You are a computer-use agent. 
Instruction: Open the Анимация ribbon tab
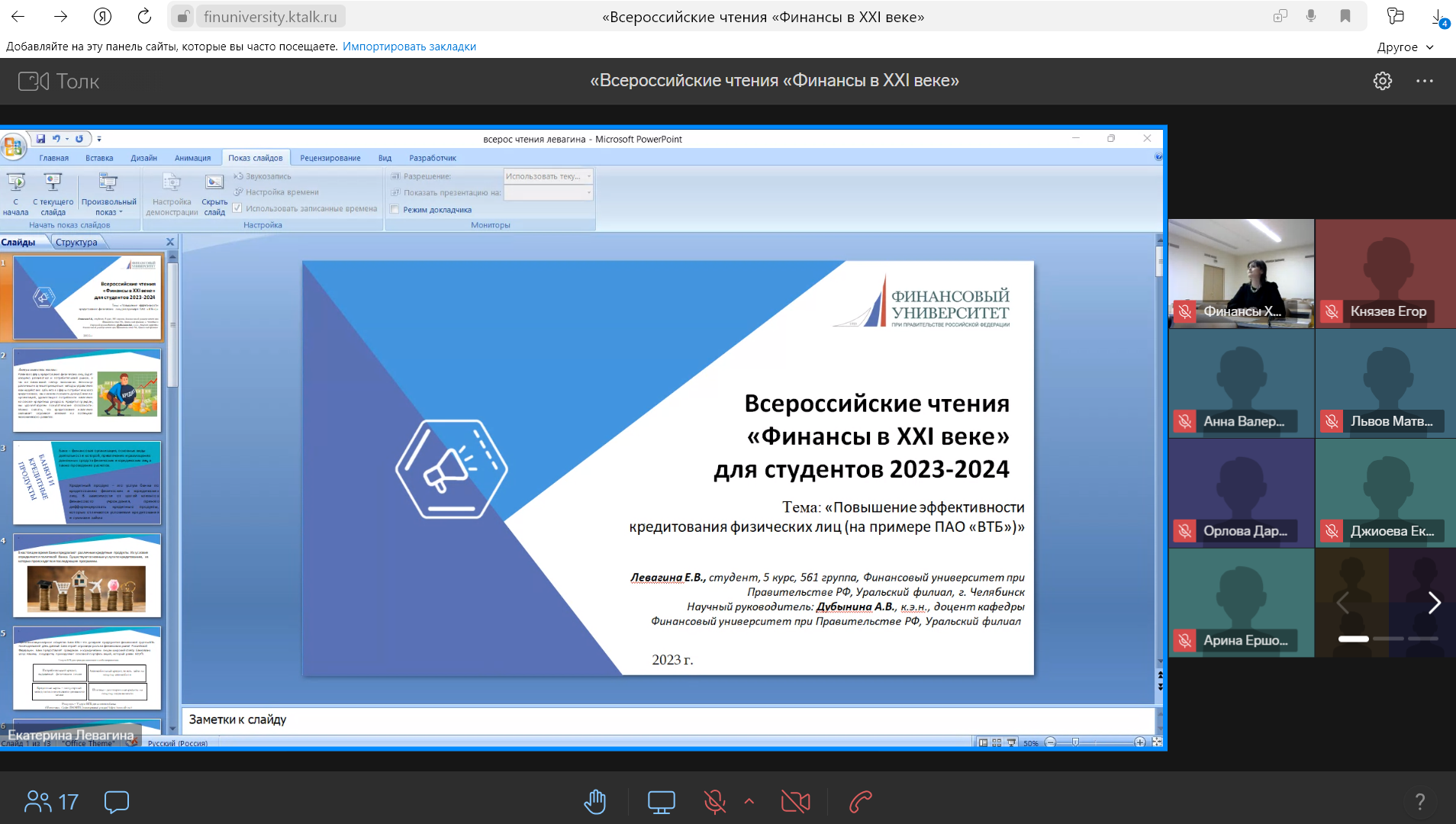(192, 158)
